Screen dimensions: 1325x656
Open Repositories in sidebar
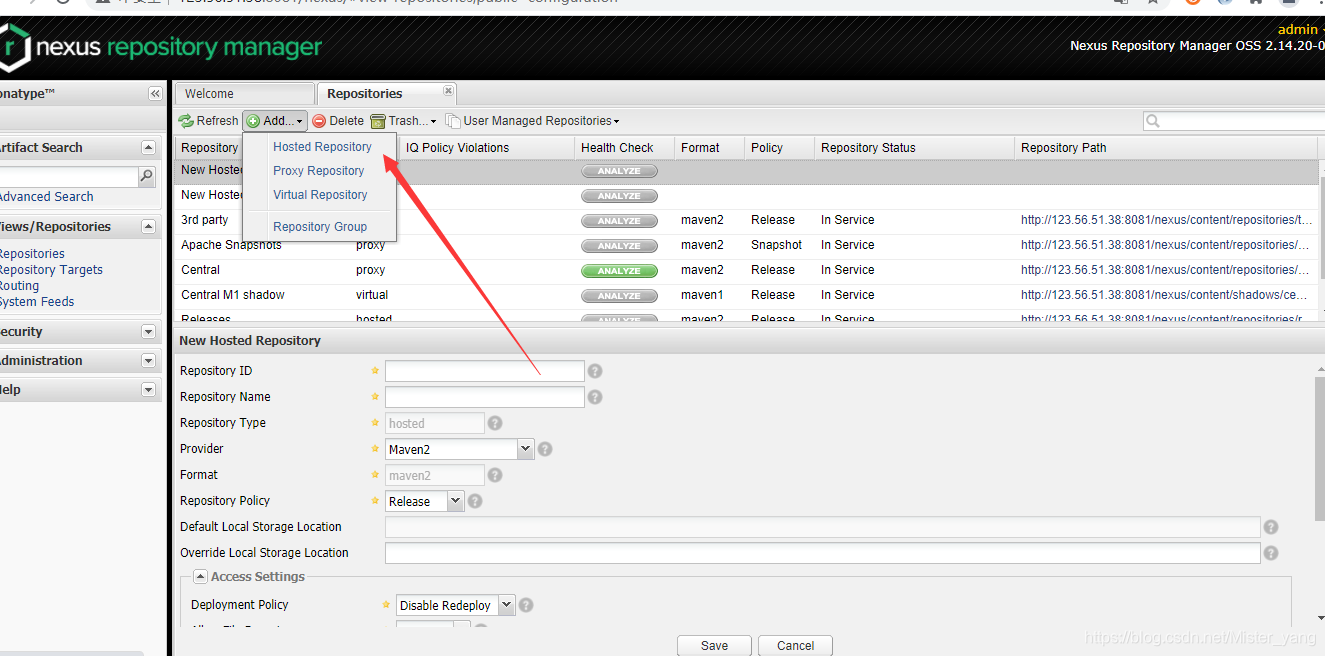coord(32,254)
